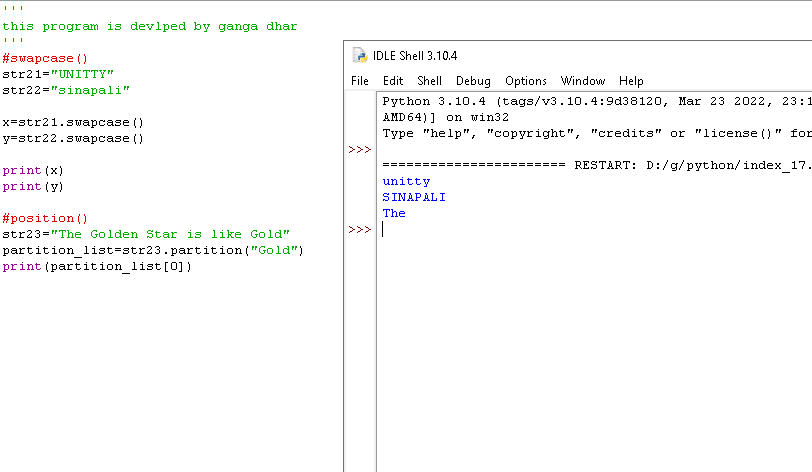Place cursor on the #swapcase() comment
This screenshot has height=472, width=812.
45,59
